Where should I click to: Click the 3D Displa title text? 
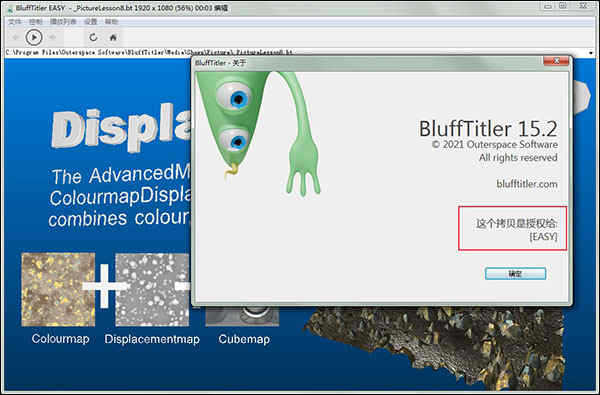[122, 129]
